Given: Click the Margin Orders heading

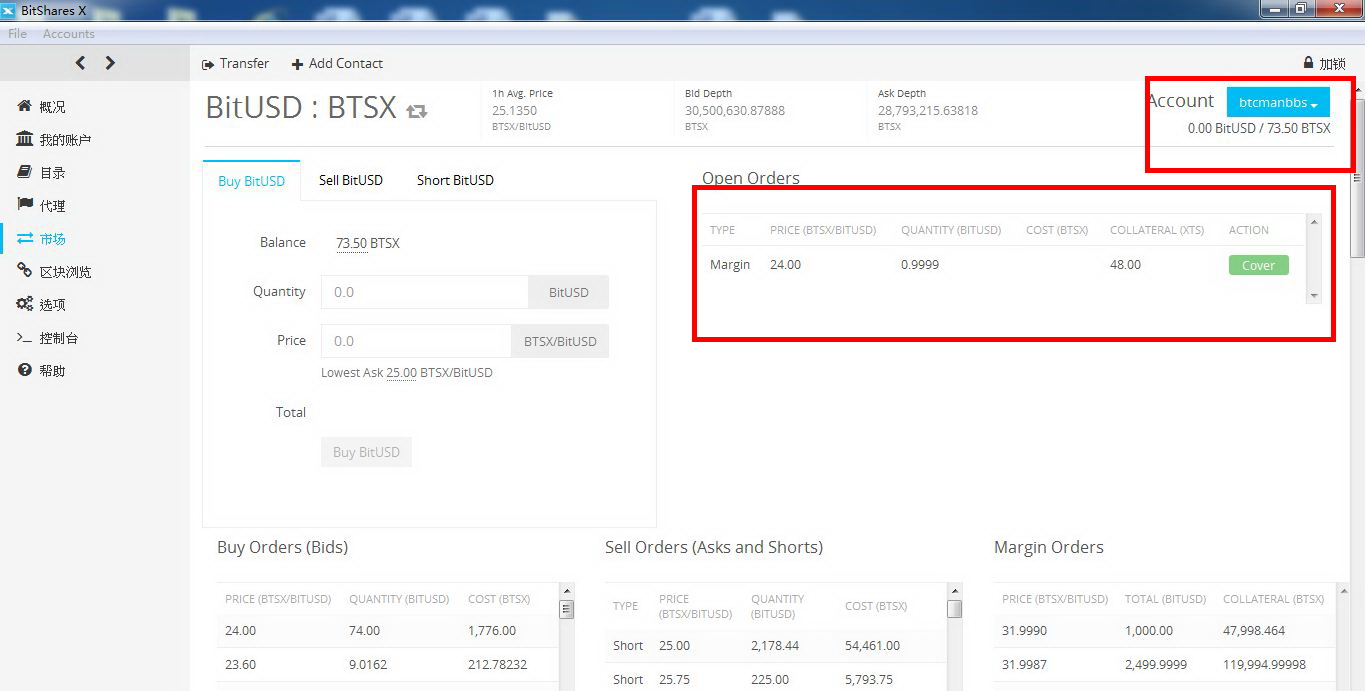Looking at the screenshot, I should pos(1049,547).
